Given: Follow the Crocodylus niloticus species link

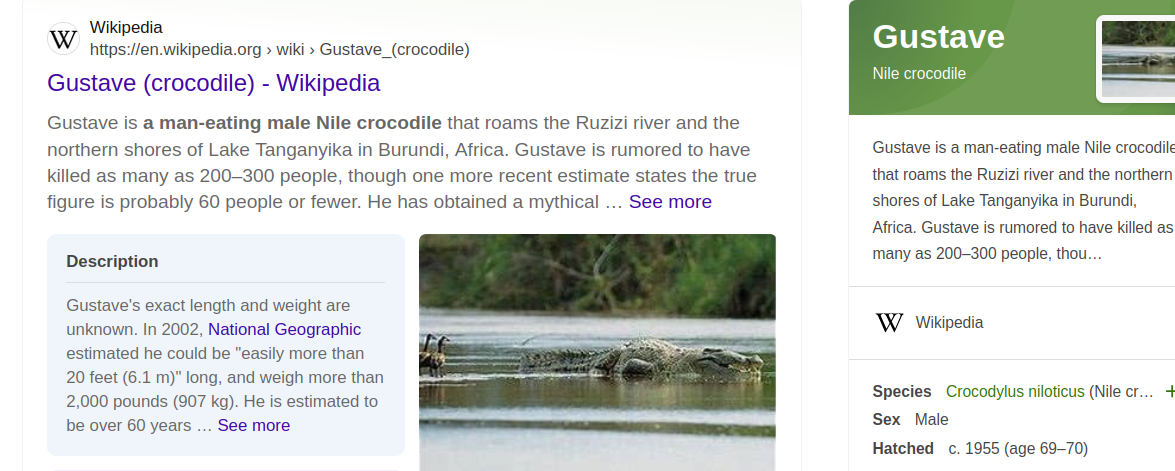Looking at the screenshot, I should [x=1014, y=392].
